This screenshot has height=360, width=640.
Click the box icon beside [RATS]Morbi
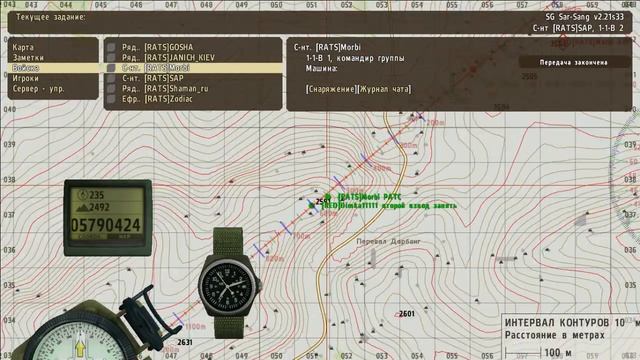111,68
